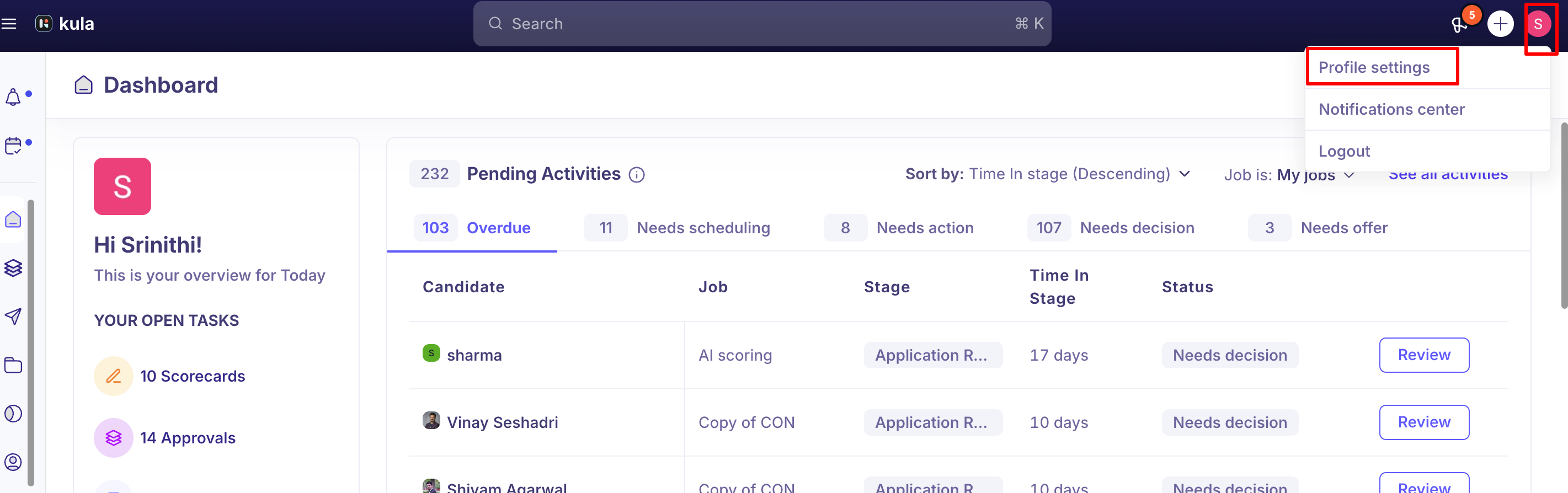Click the Search input field
The height and width of the screenshot is (493, 1568).
pos(762,24)
